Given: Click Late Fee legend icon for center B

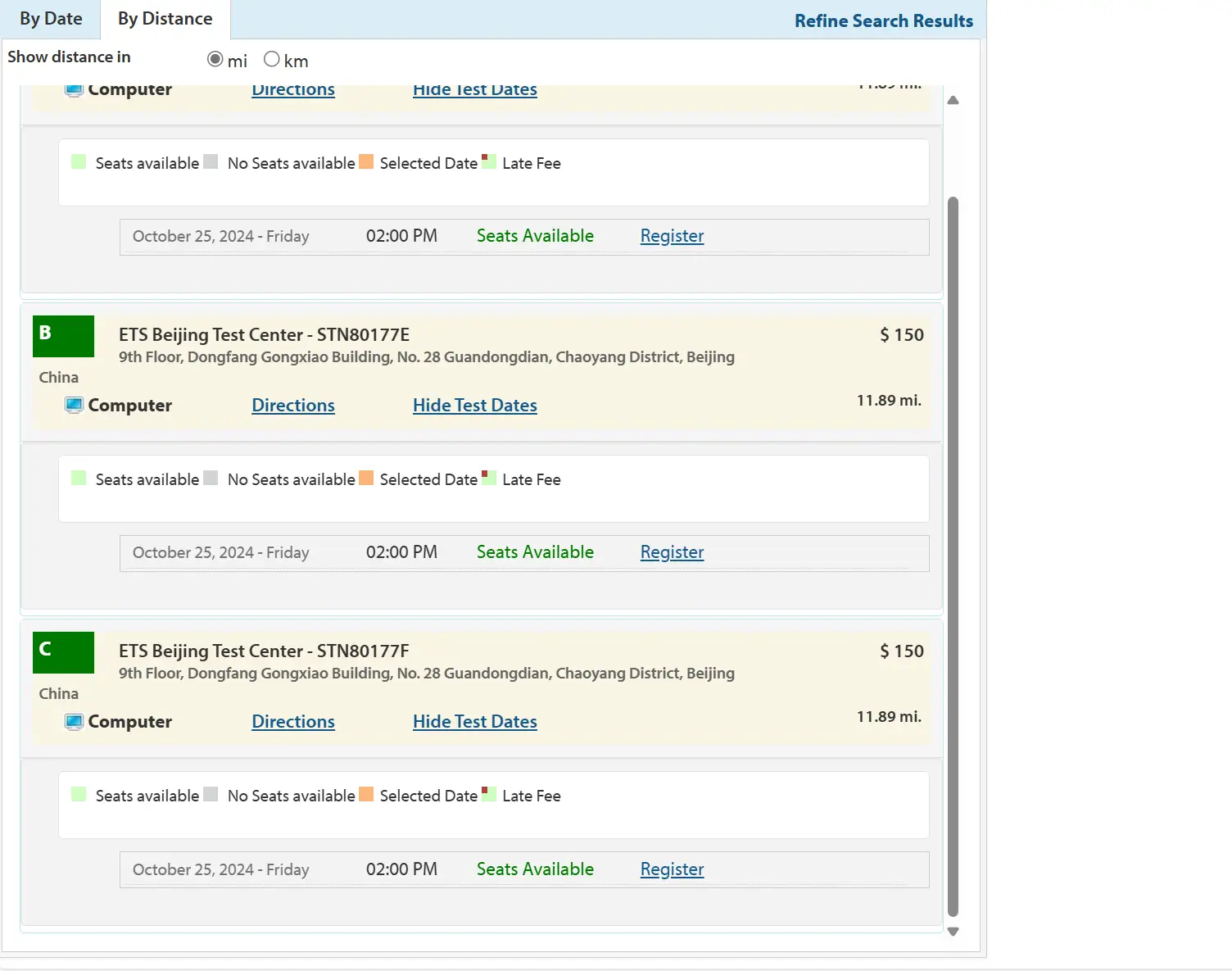Looking at the screenshot, I should (x=489, y=478).
